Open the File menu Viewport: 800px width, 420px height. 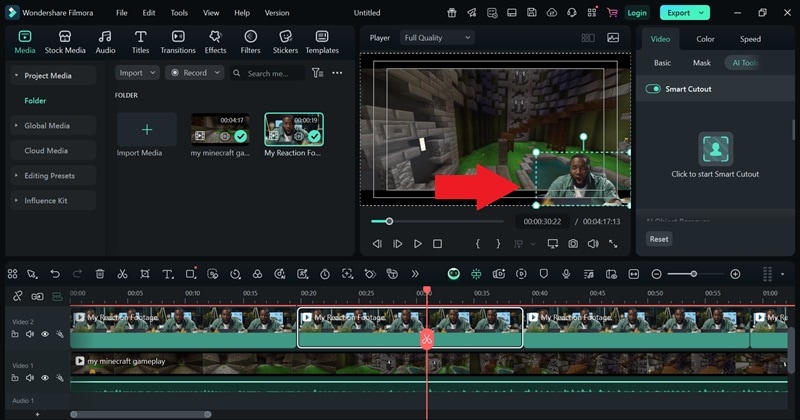click(121, 13)
